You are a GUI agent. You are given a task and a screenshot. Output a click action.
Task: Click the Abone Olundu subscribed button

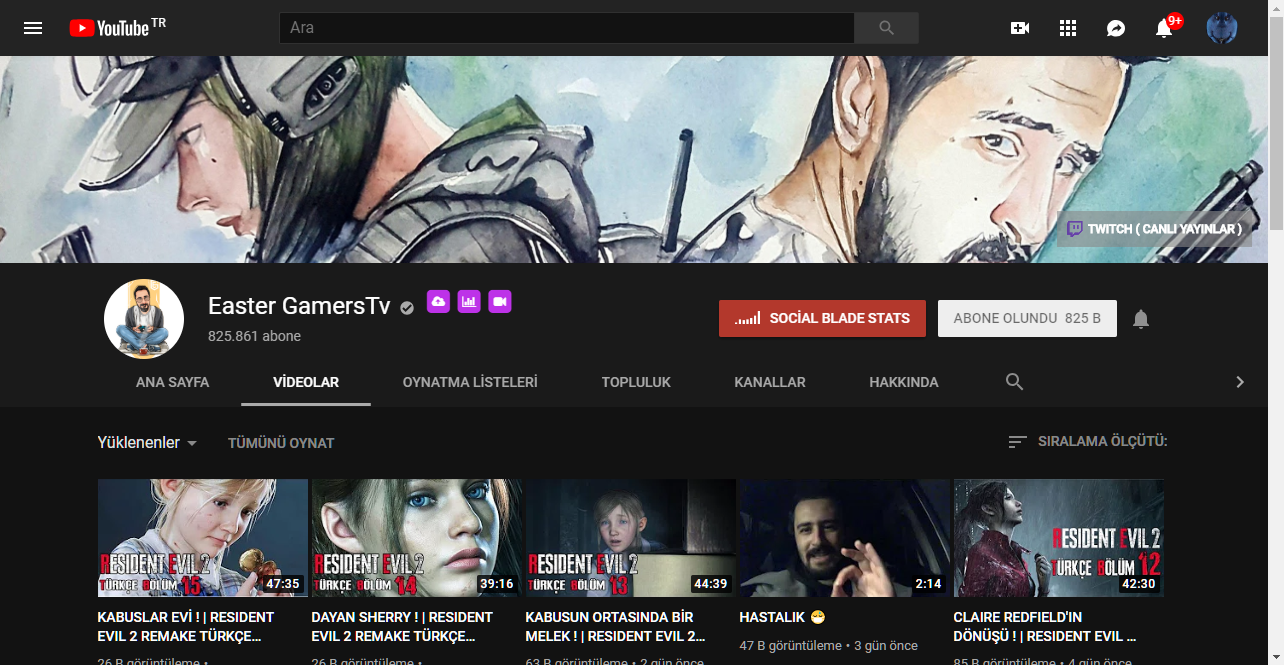1027,319
